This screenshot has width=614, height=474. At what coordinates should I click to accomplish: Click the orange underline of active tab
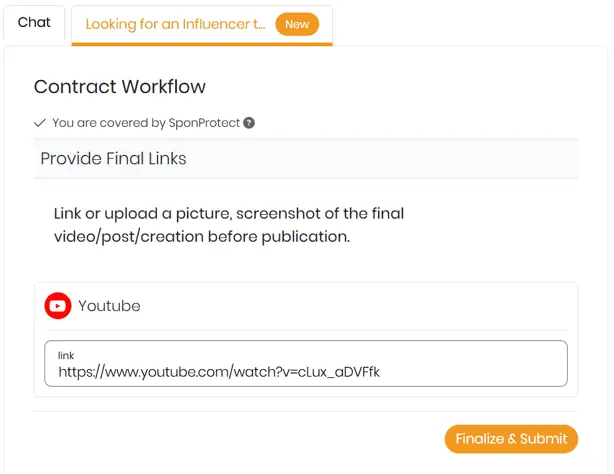(202, 44)
